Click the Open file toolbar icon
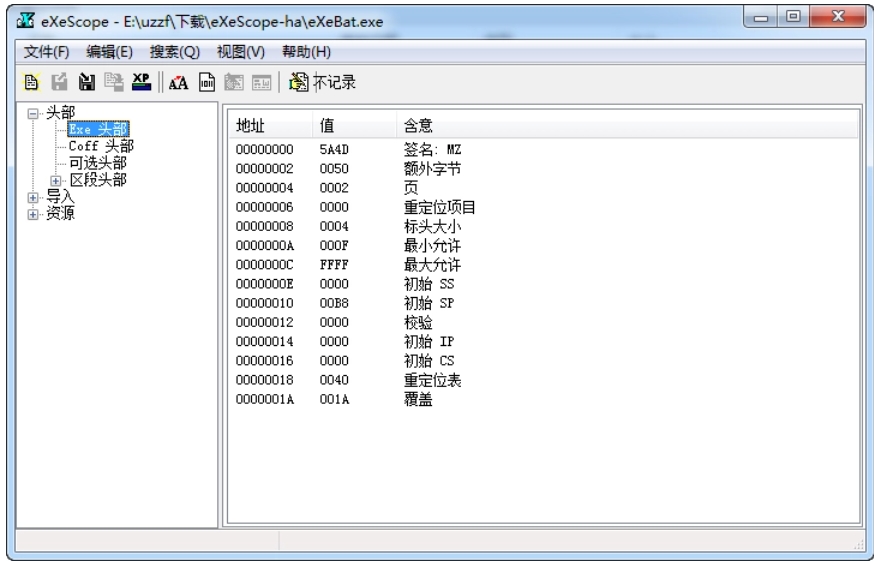874x561 pixels. tap(31, 83)
